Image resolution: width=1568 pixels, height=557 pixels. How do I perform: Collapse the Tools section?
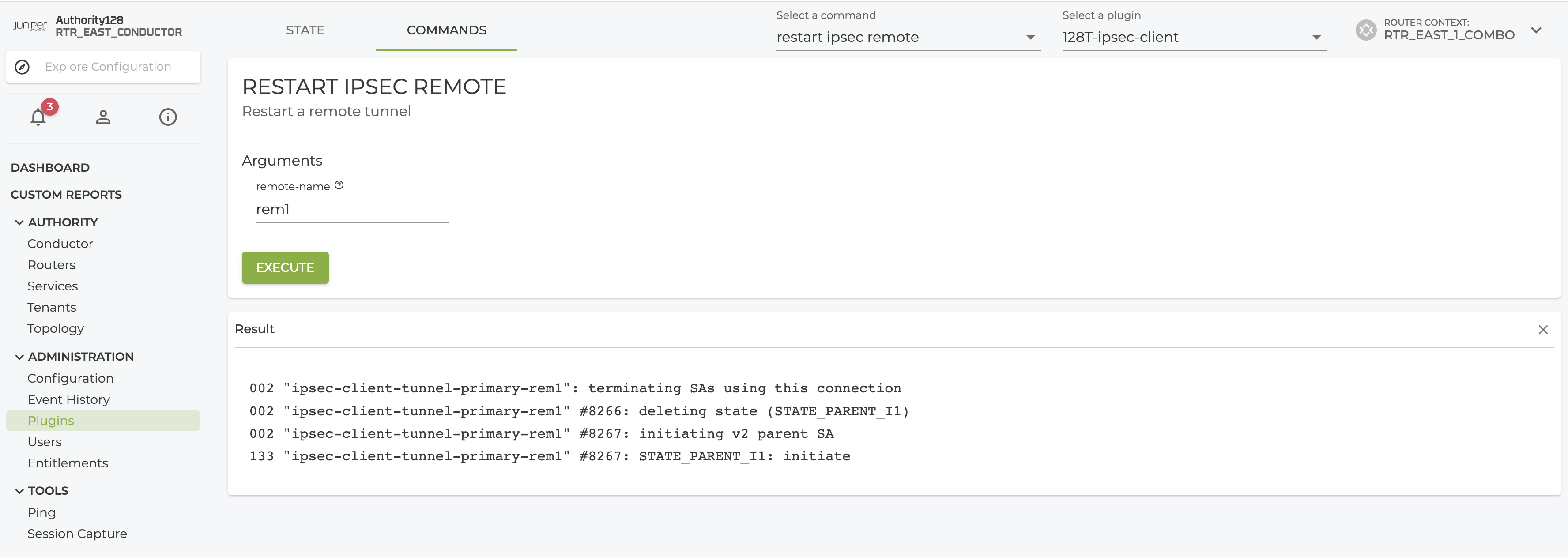point(19,491)
